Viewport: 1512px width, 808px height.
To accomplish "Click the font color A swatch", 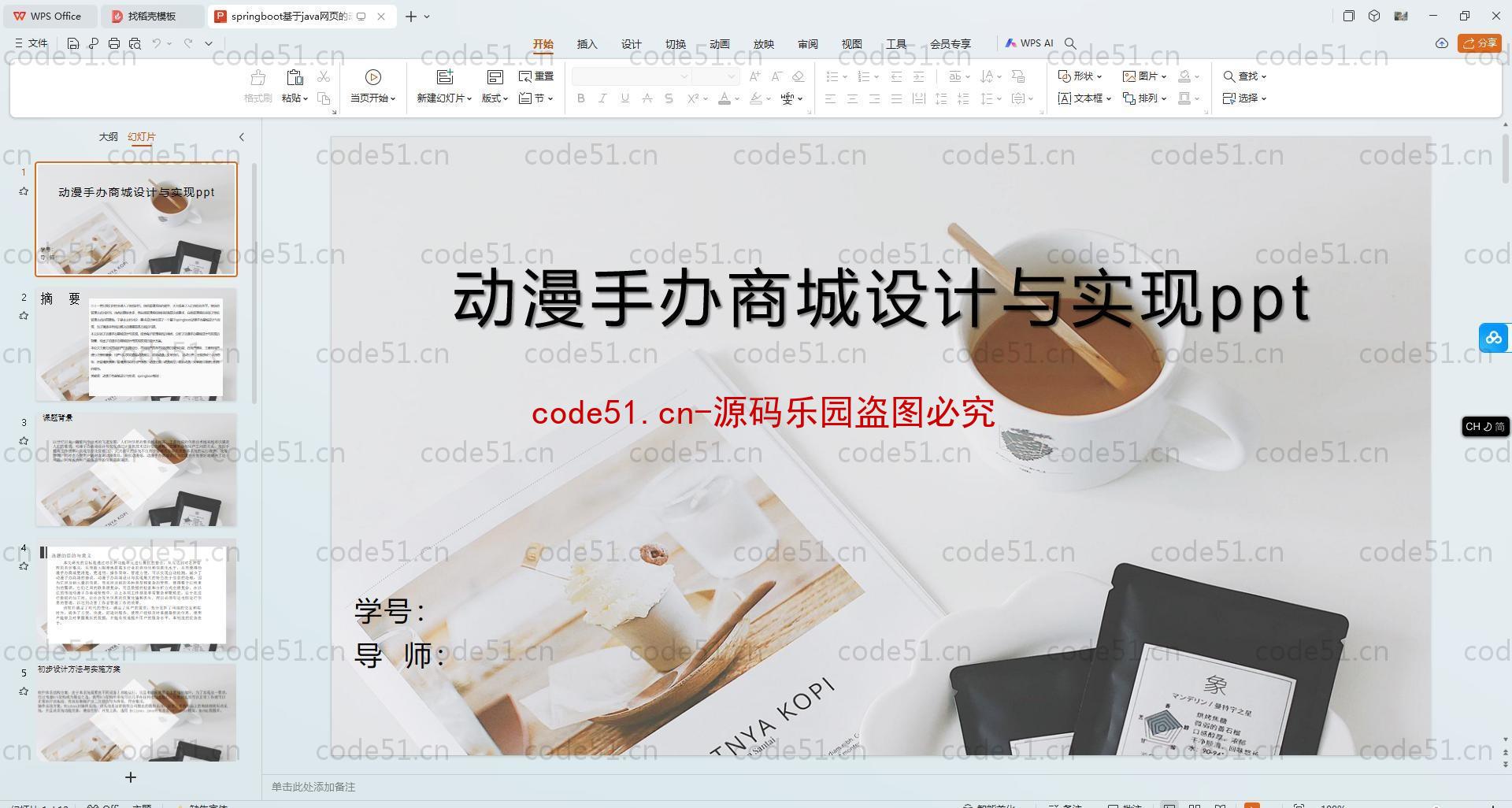I will (x=724, y=98).
